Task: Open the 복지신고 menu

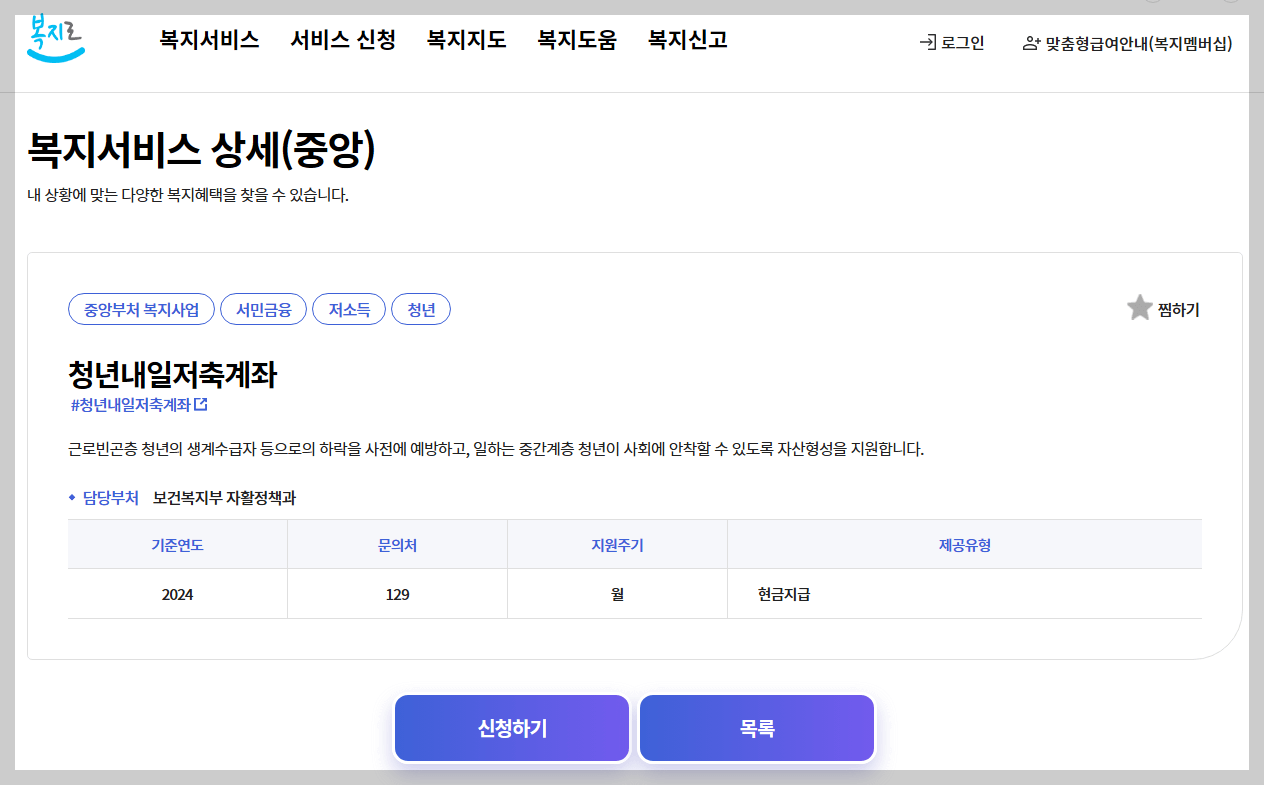Action: pos(685,41)
